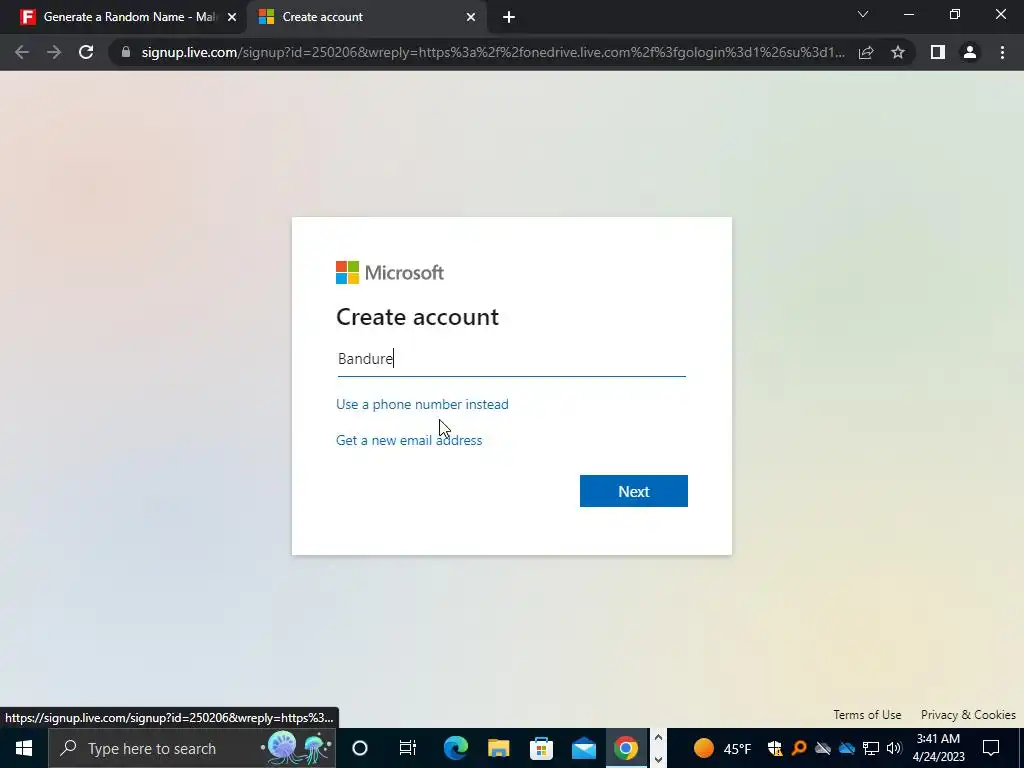The width and height of the screenshot is (1024, 768).
Task: Open the browser side panel
Action: pyautogui.click(x=938, y=52)
